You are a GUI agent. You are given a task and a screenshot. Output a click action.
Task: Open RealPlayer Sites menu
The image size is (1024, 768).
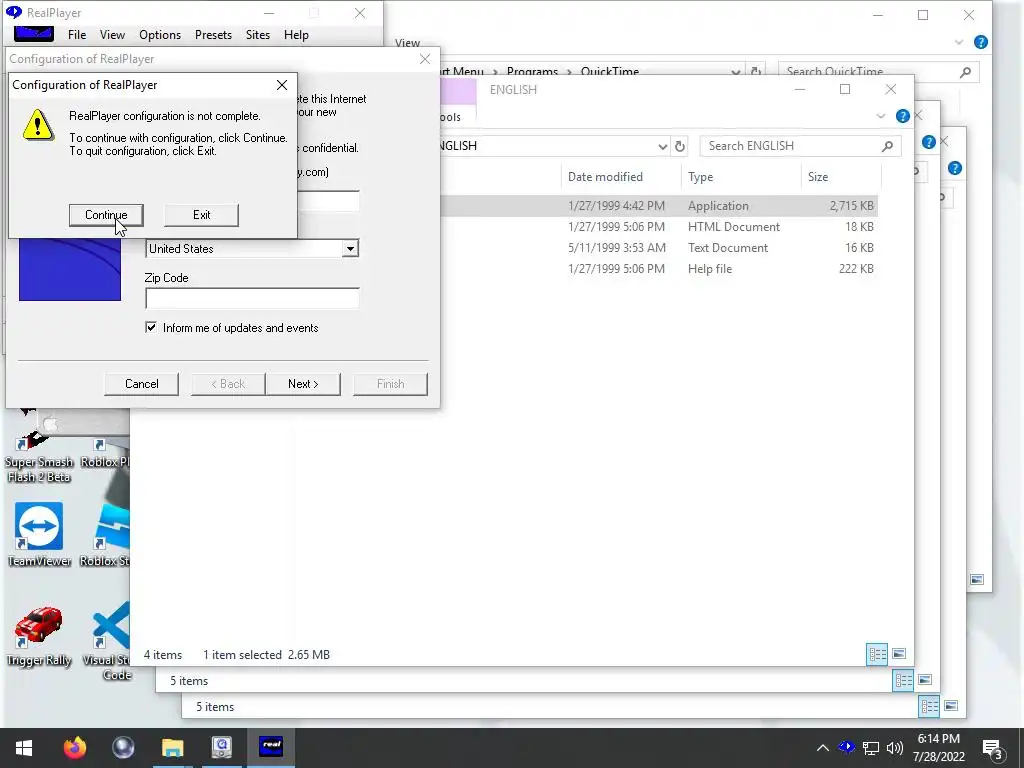(x=258, y=35)
